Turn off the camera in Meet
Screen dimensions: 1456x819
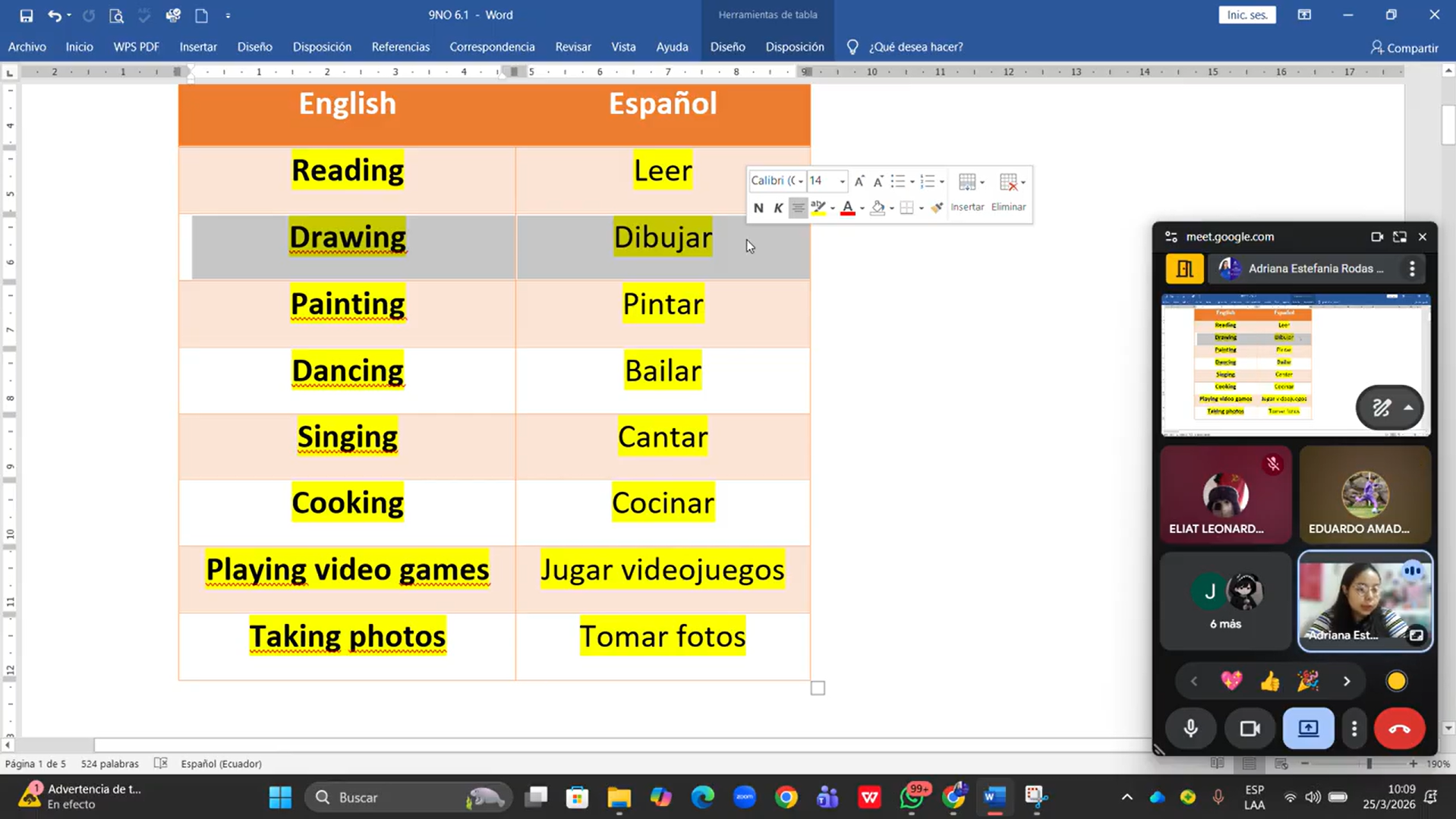pos(1250,729)
